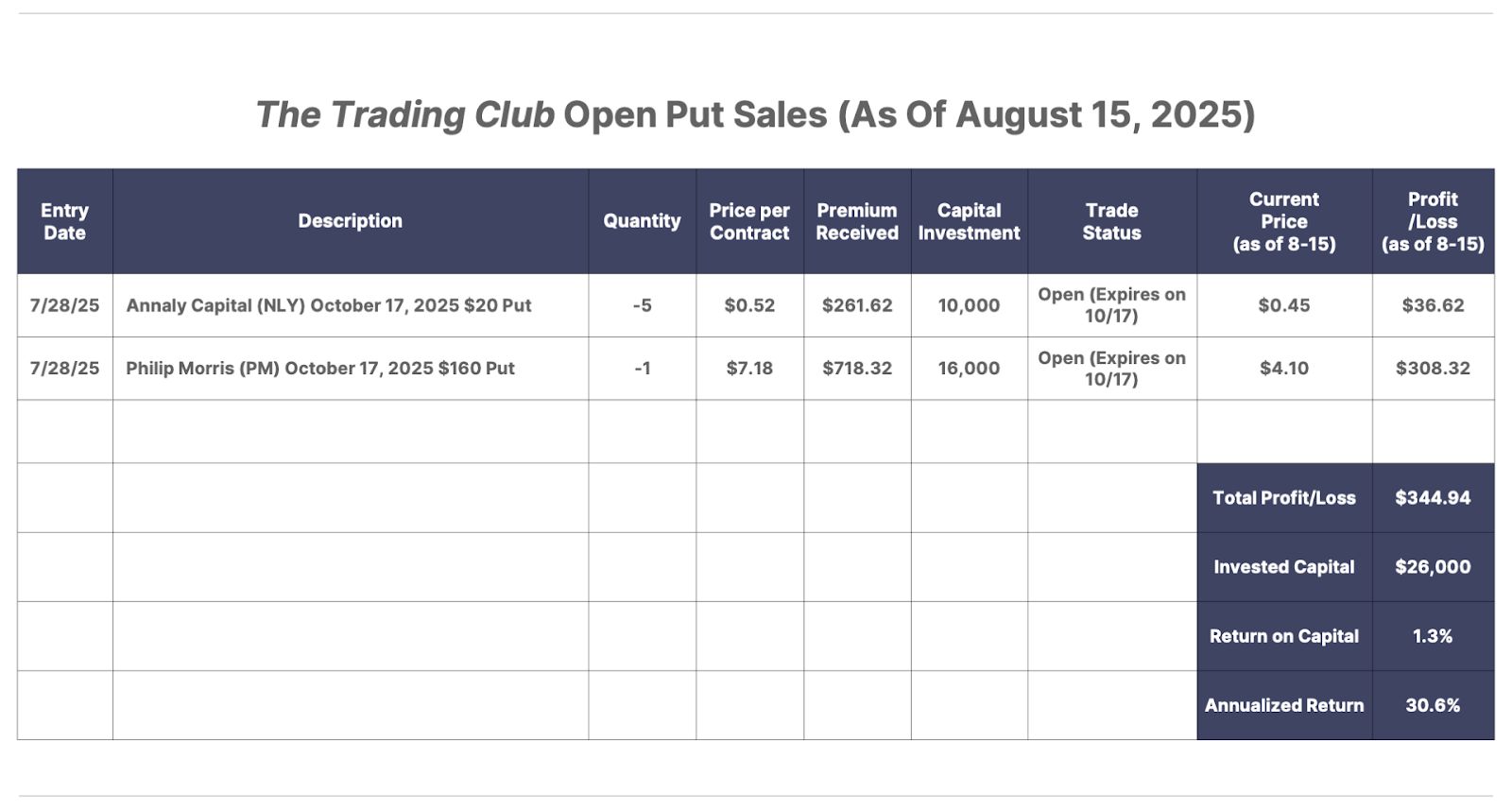
Task: Select the Total Profit/Loss label cell
Action: click(x=1284, y=498)
